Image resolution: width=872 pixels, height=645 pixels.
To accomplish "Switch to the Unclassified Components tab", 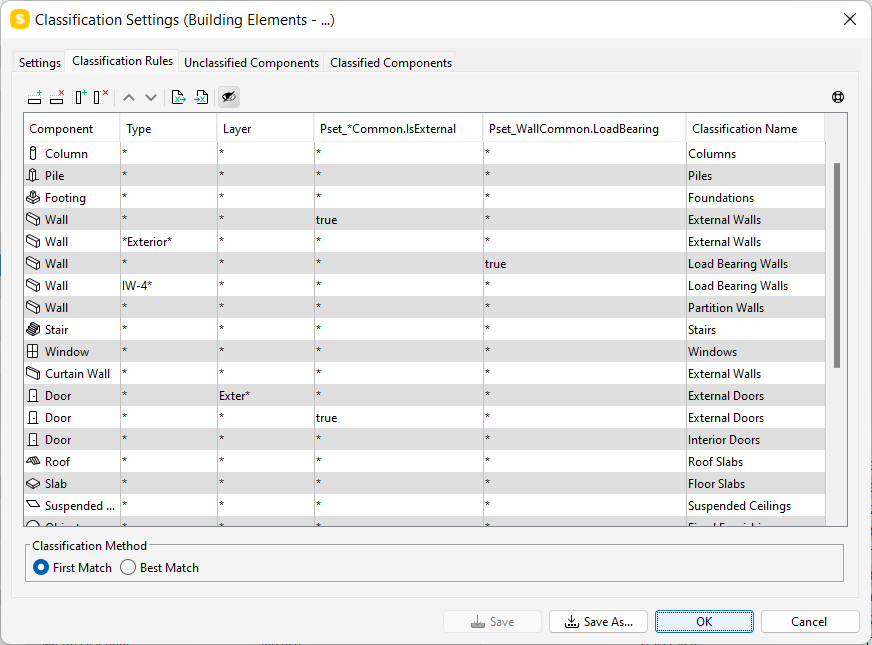I will tap(251, 62).
